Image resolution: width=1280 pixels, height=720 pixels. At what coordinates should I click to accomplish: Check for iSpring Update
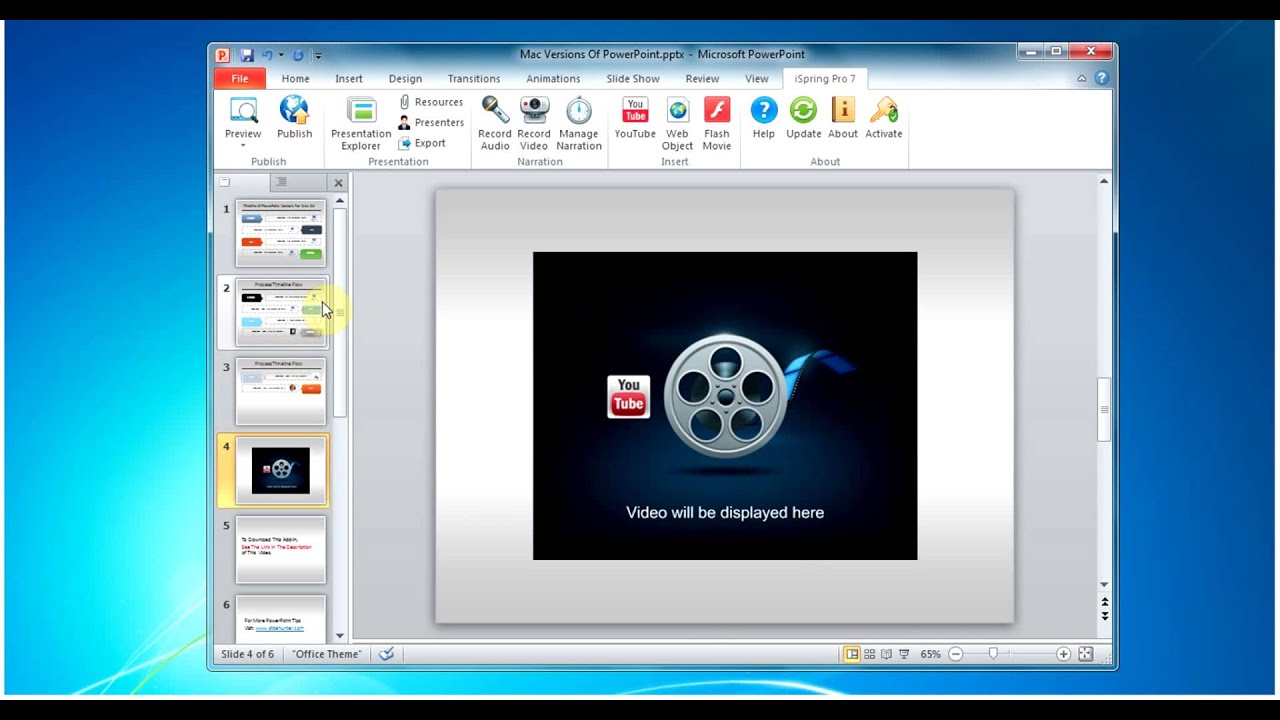(x=803, y=118)
